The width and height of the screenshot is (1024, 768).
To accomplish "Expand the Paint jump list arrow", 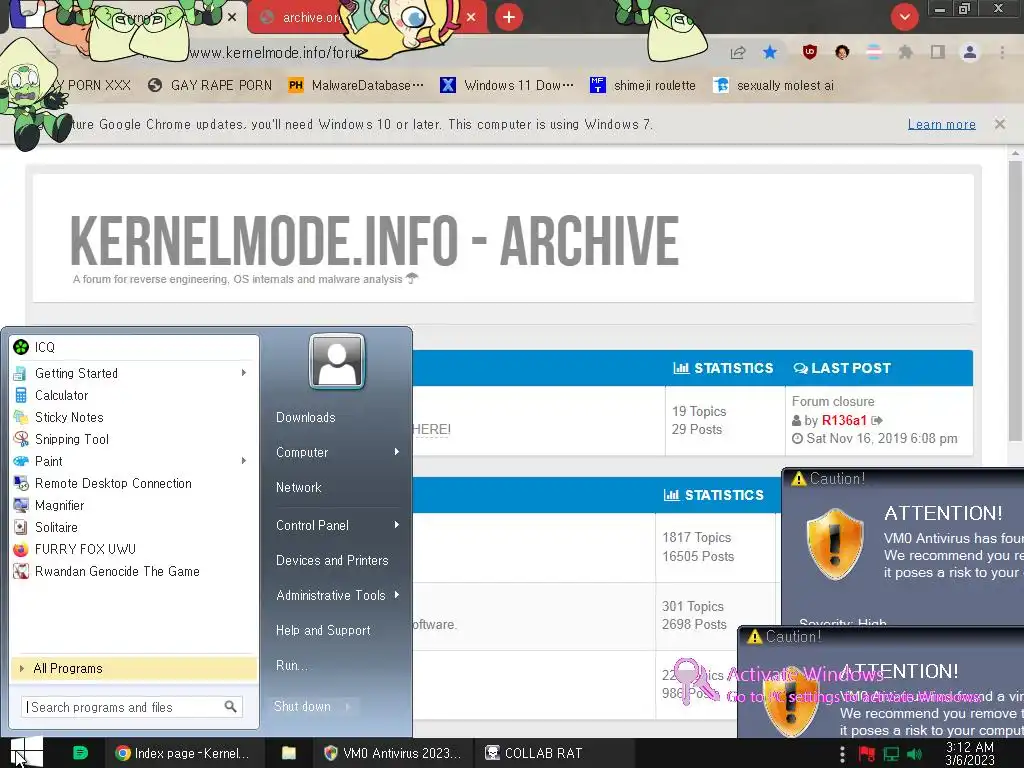I will tap(244, 461).
